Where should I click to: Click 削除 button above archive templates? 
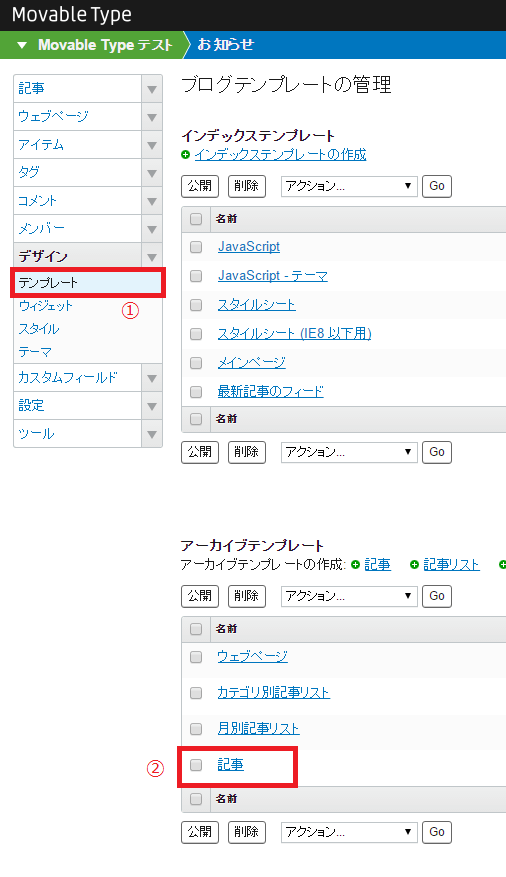pyautogui.click(x=247, y=596)
